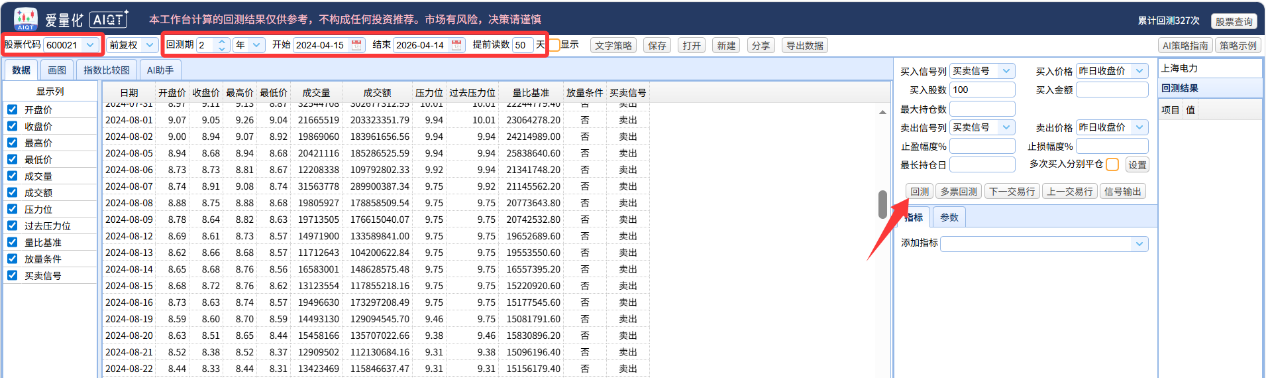Click the 新建 button
Screen dimensions: 1268x378
point(726,45)
